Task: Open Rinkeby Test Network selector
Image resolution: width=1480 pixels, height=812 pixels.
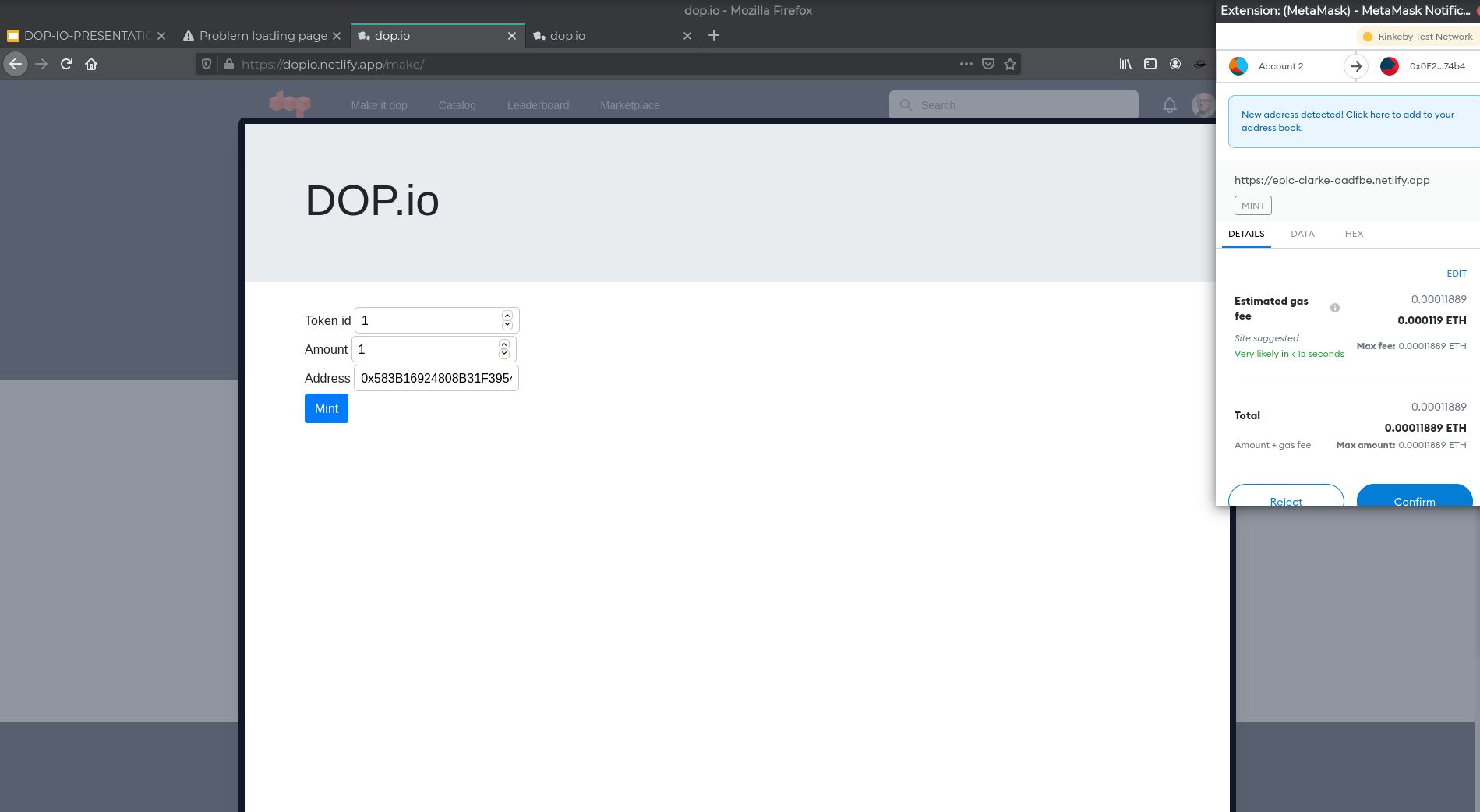Action: (1418, 37)
